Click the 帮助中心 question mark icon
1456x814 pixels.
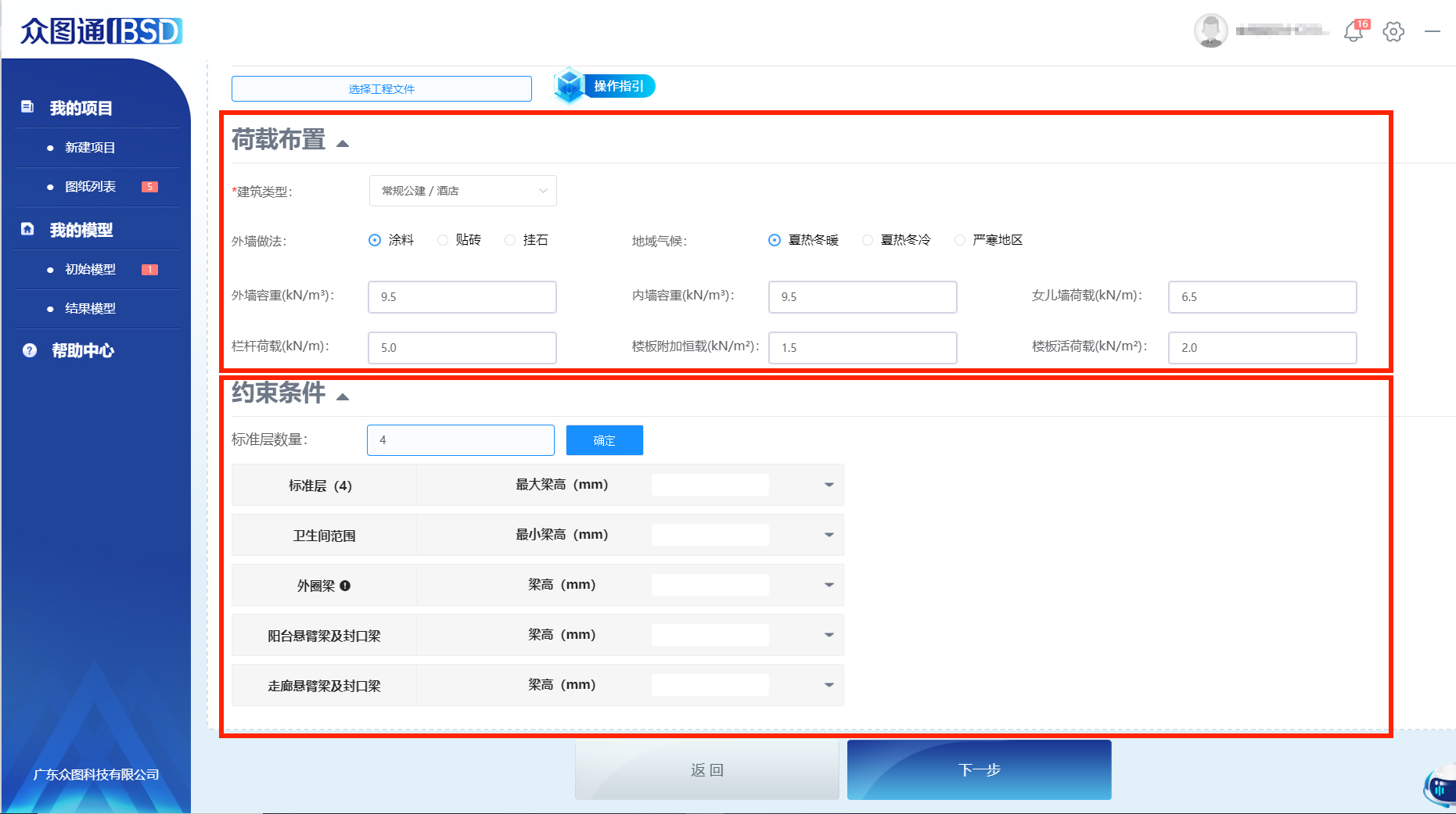[30, 350]
